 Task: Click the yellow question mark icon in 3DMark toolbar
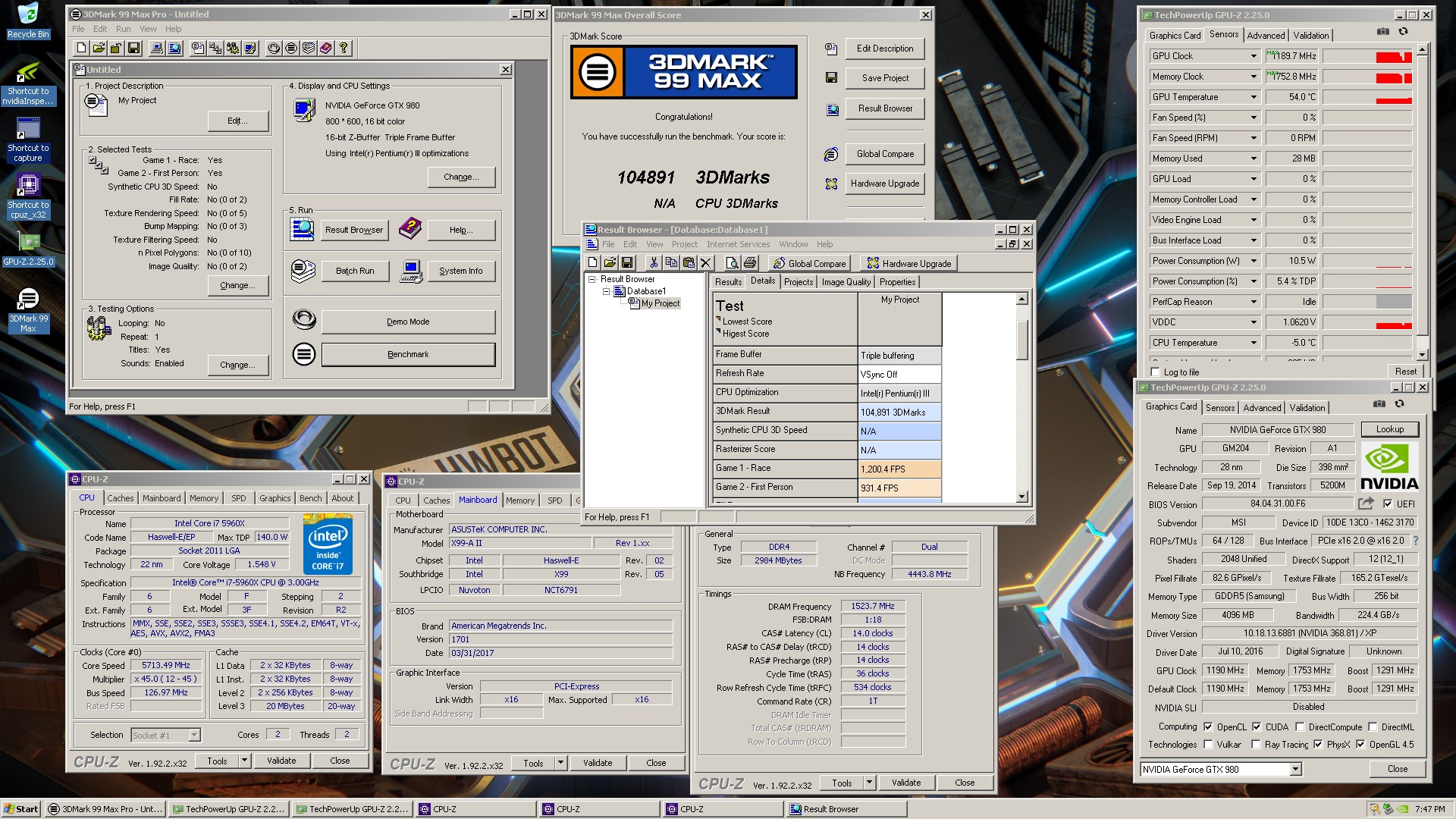[x=344, y=48]
